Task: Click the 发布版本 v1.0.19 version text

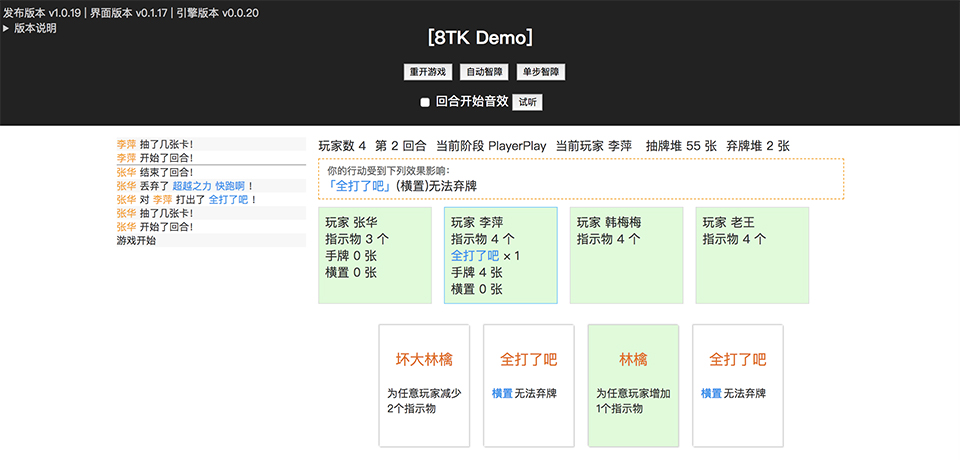Action: point(42,13)
